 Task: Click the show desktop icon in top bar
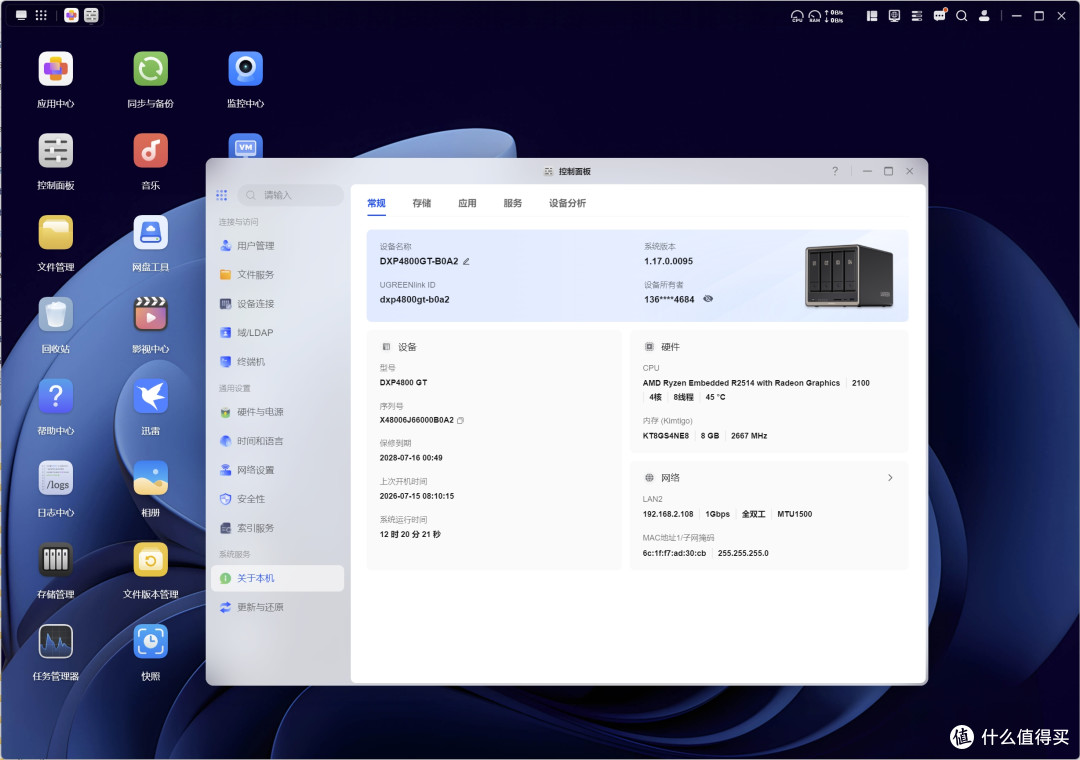tap(21, 15)
